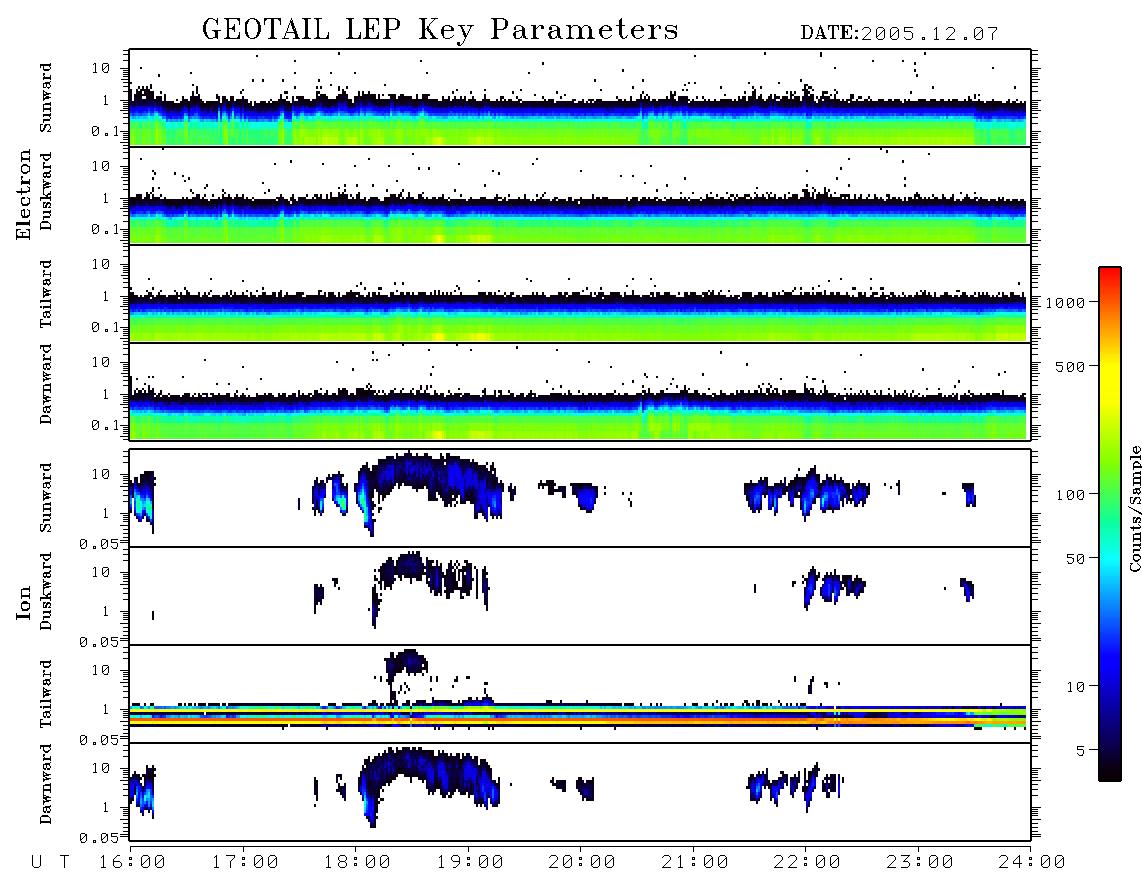Click the '16:00' time tick label
Viewport: 1142px width, 880px height.
click(133, 863)
